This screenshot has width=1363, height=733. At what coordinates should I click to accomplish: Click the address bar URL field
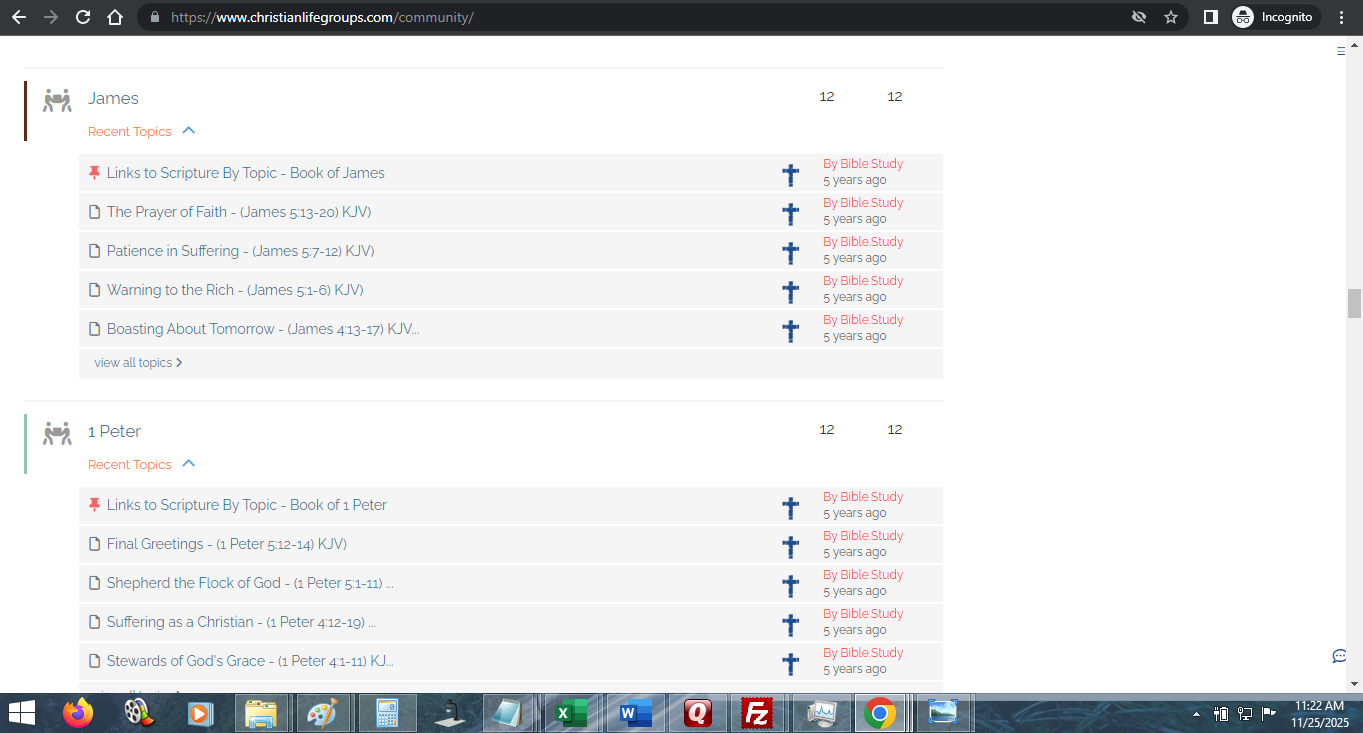(x=600, y=17)
